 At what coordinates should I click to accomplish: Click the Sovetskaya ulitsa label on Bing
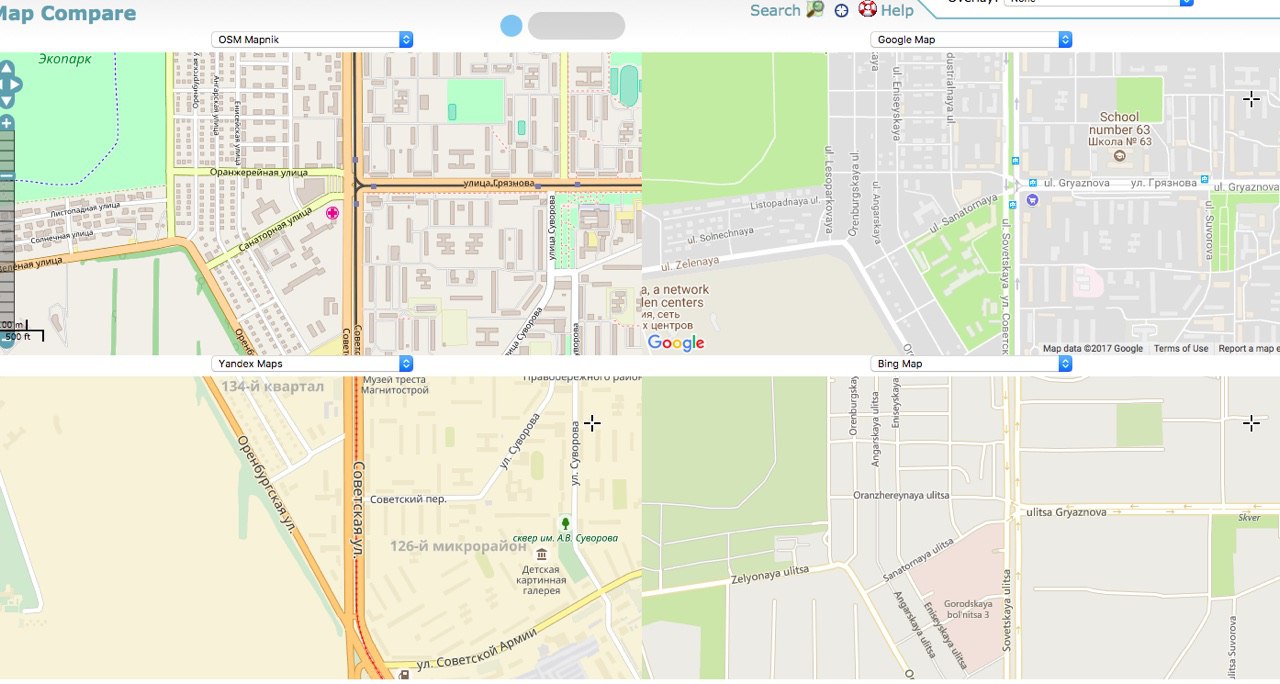(1008, 610)
